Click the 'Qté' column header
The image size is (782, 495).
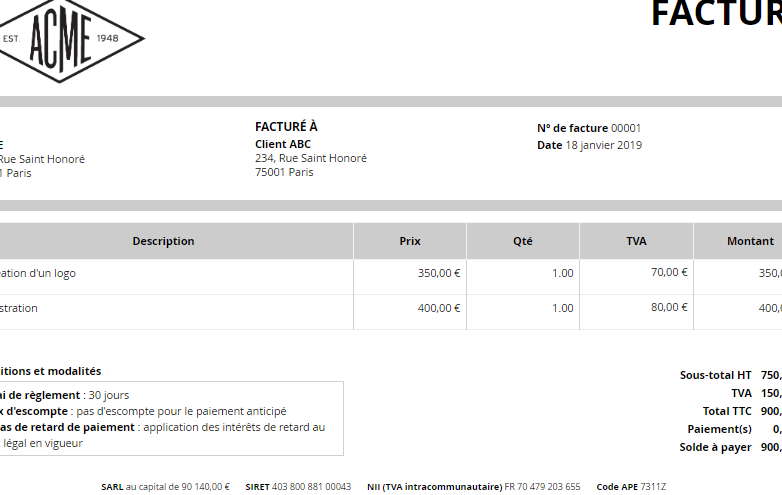523,241
